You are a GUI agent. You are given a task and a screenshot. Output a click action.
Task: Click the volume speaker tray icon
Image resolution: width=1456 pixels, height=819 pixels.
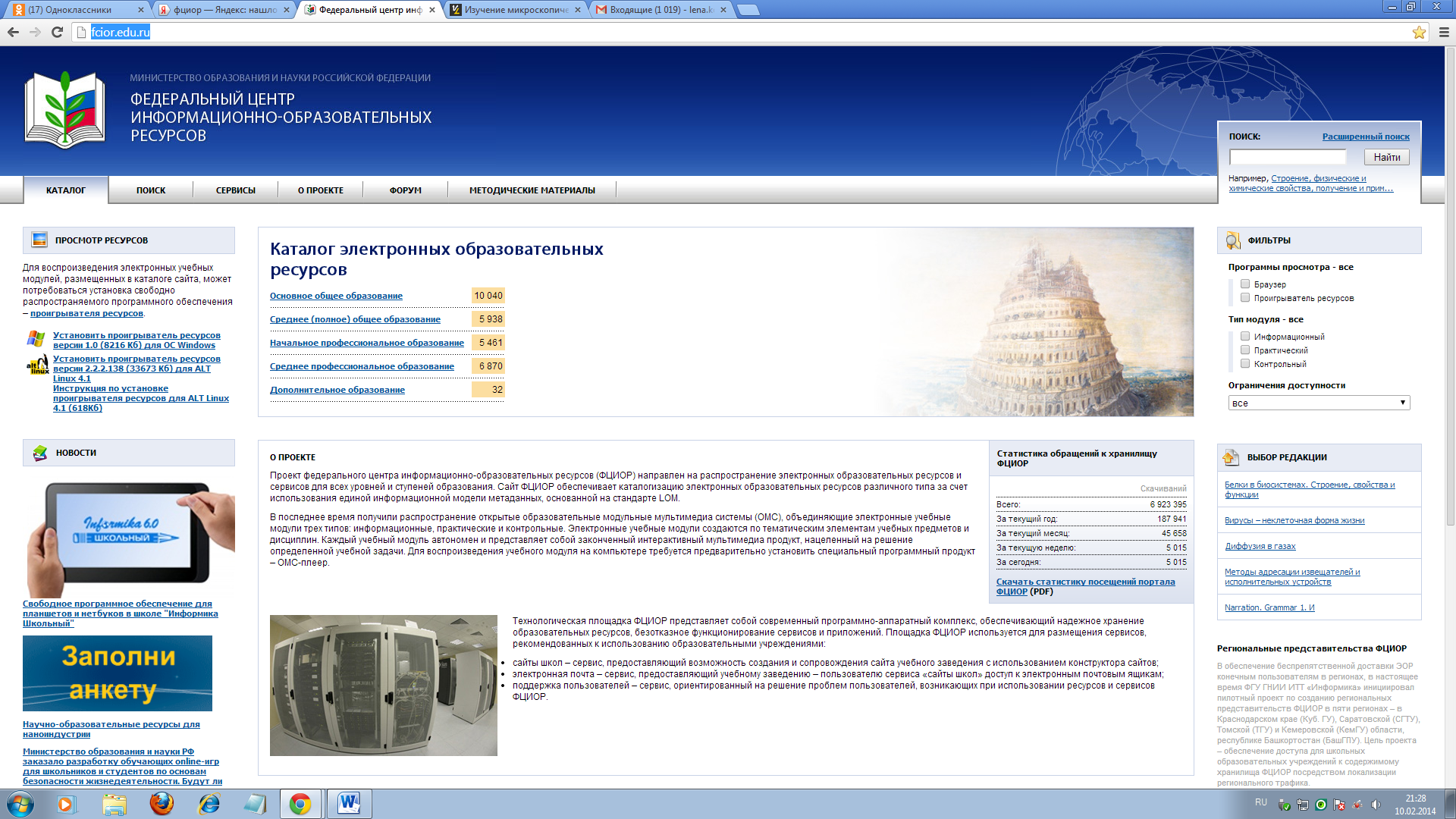tap(1376, 805)
